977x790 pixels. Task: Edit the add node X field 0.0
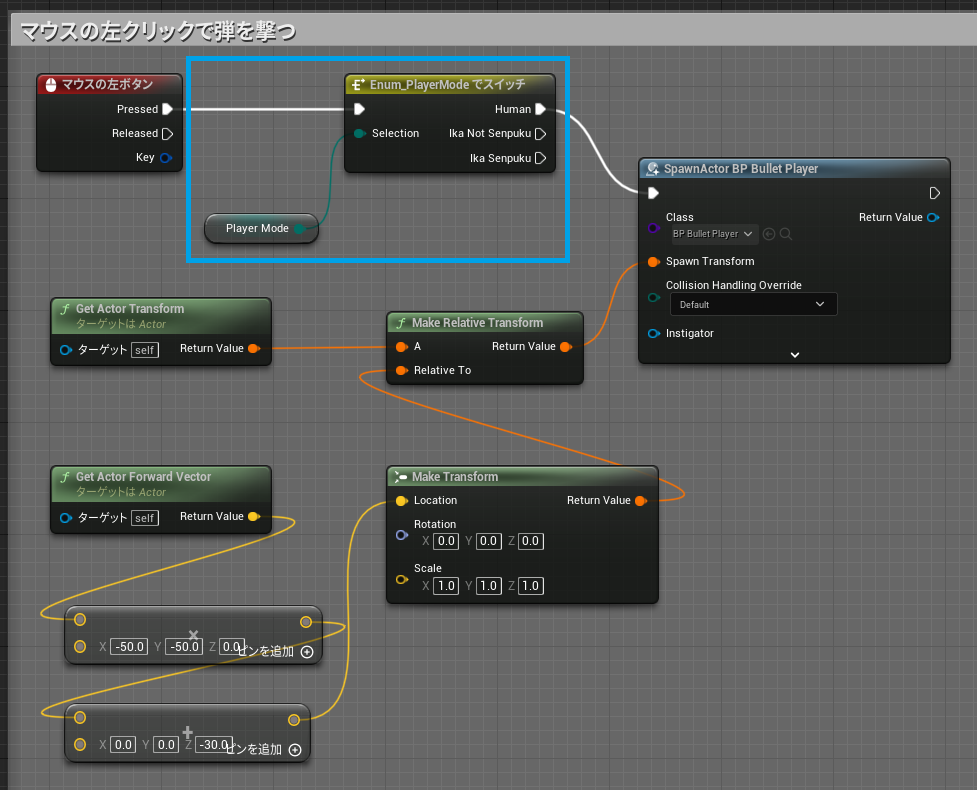click(123, 745)
